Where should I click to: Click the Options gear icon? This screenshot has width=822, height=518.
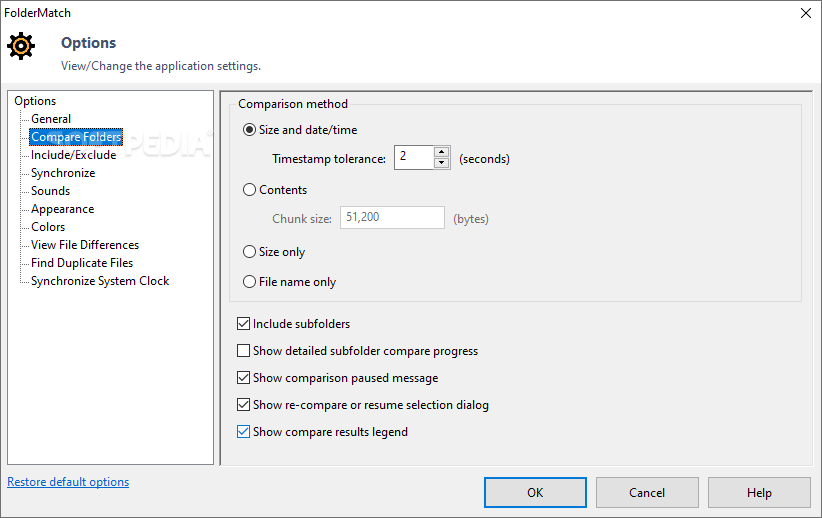[x=21, y=46]
